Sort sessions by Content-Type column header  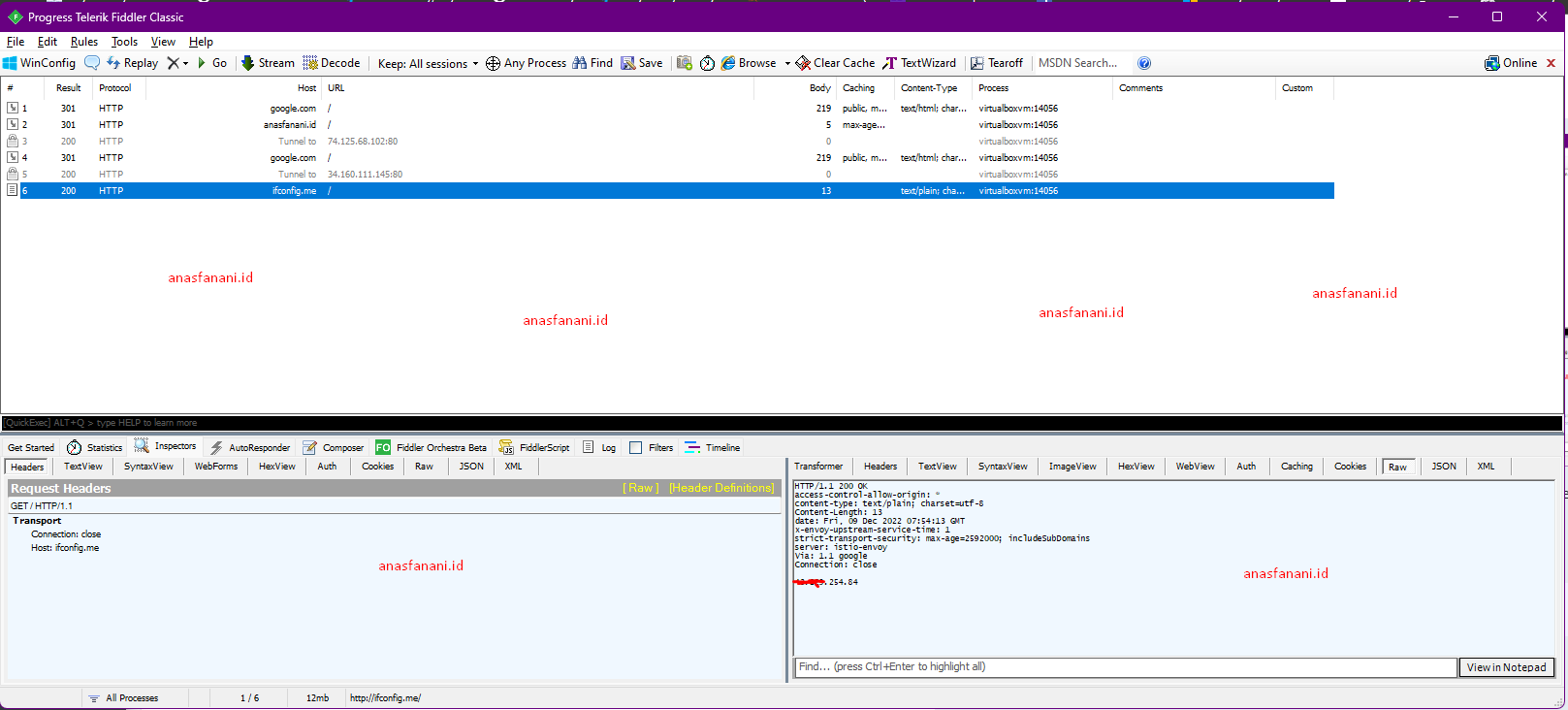[934, 88]
